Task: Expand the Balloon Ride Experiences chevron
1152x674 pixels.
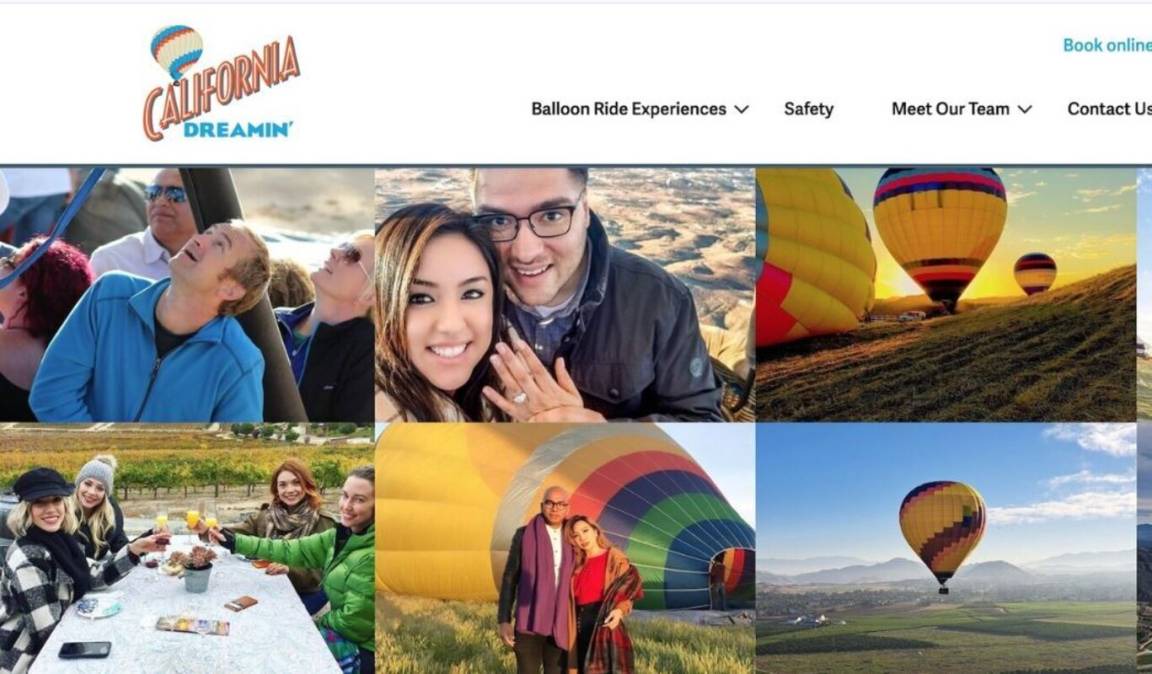Action: [741, 110]
